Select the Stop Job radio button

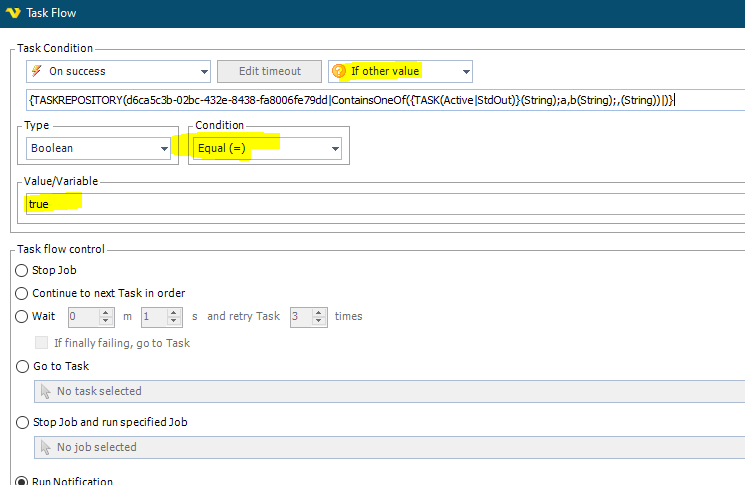(x=23, y=270)
